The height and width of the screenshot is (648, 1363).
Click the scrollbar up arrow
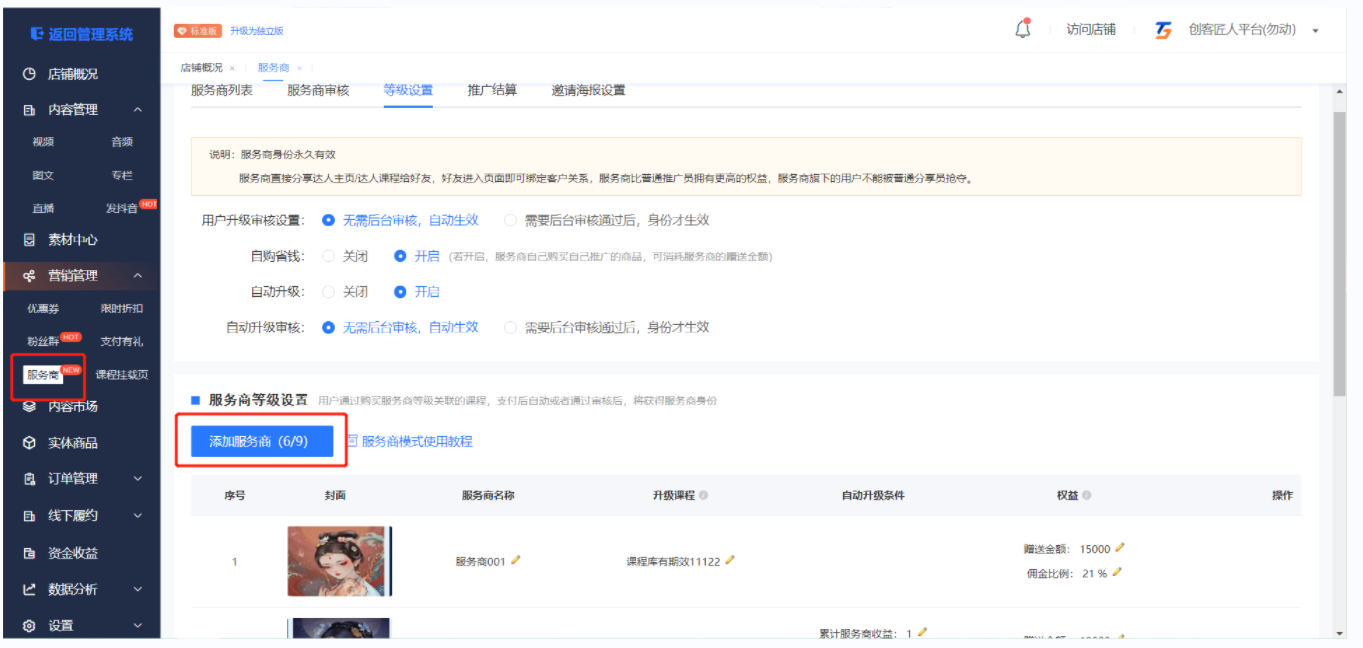[1339, 91]
